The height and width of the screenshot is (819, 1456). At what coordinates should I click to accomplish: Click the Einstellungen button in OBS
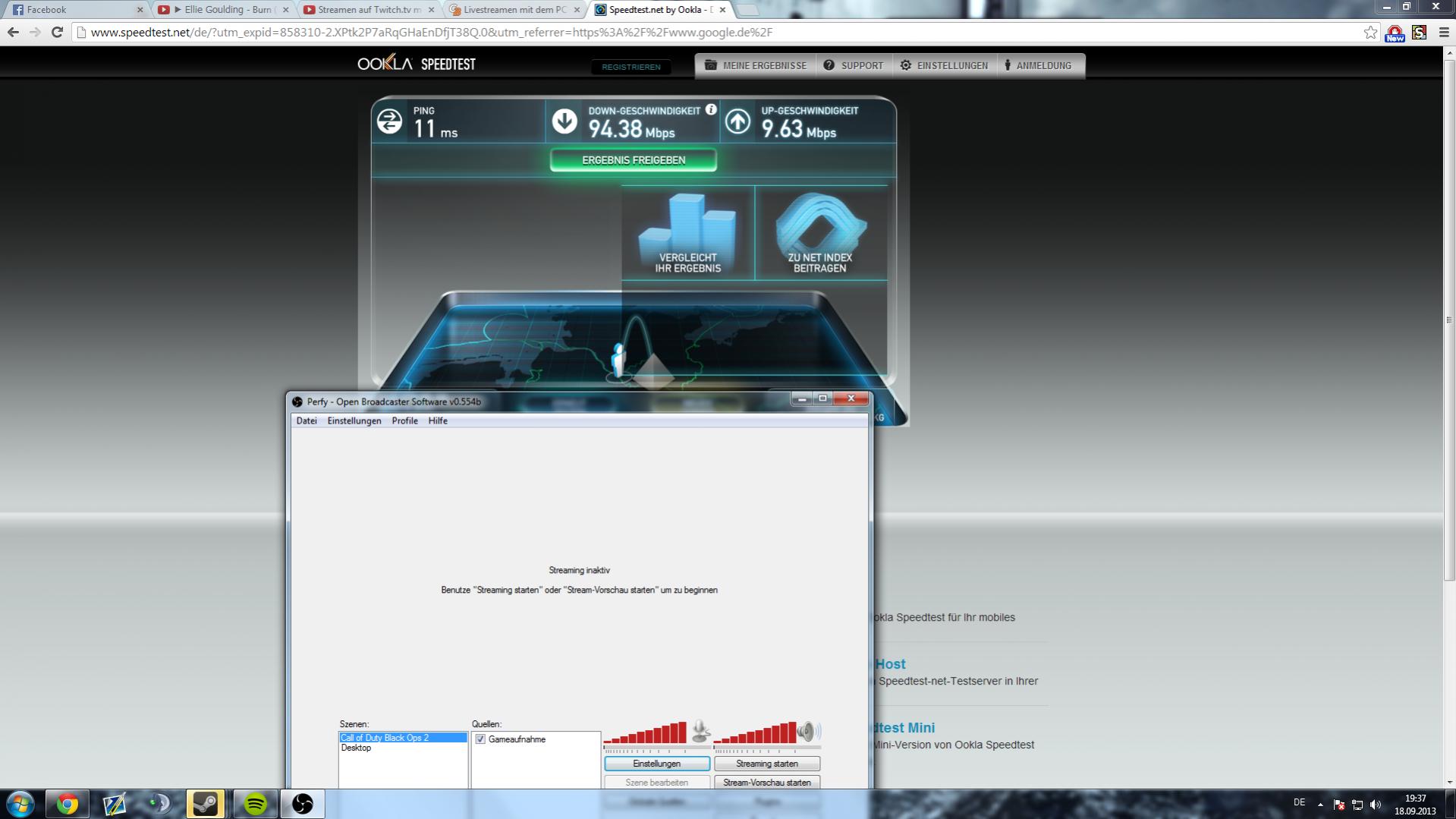pos(657,764)
